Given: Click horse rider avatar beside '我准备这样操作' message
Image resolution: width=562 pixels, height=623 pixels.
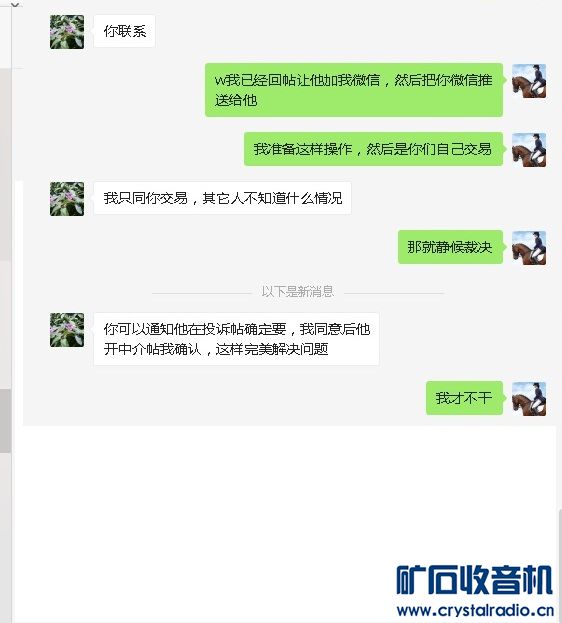Looking at the screenshot, I should coord(529,150).
